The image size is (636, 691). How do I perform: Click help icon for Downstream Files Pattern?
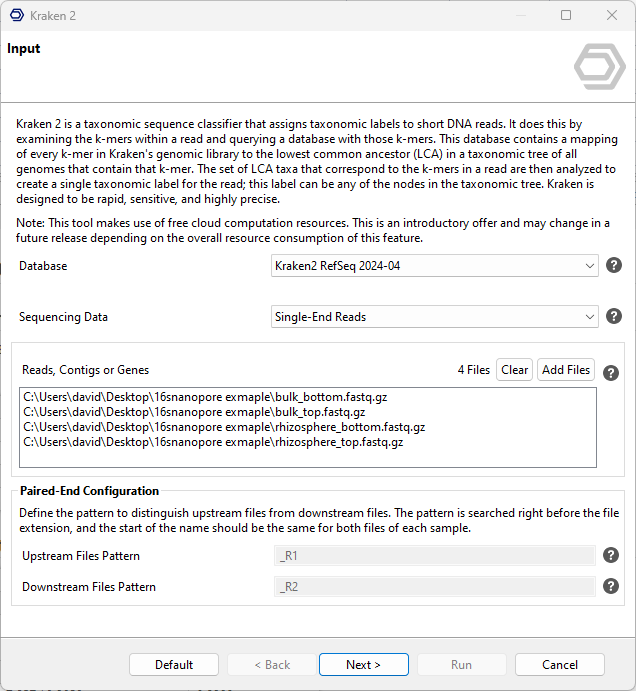611,587
